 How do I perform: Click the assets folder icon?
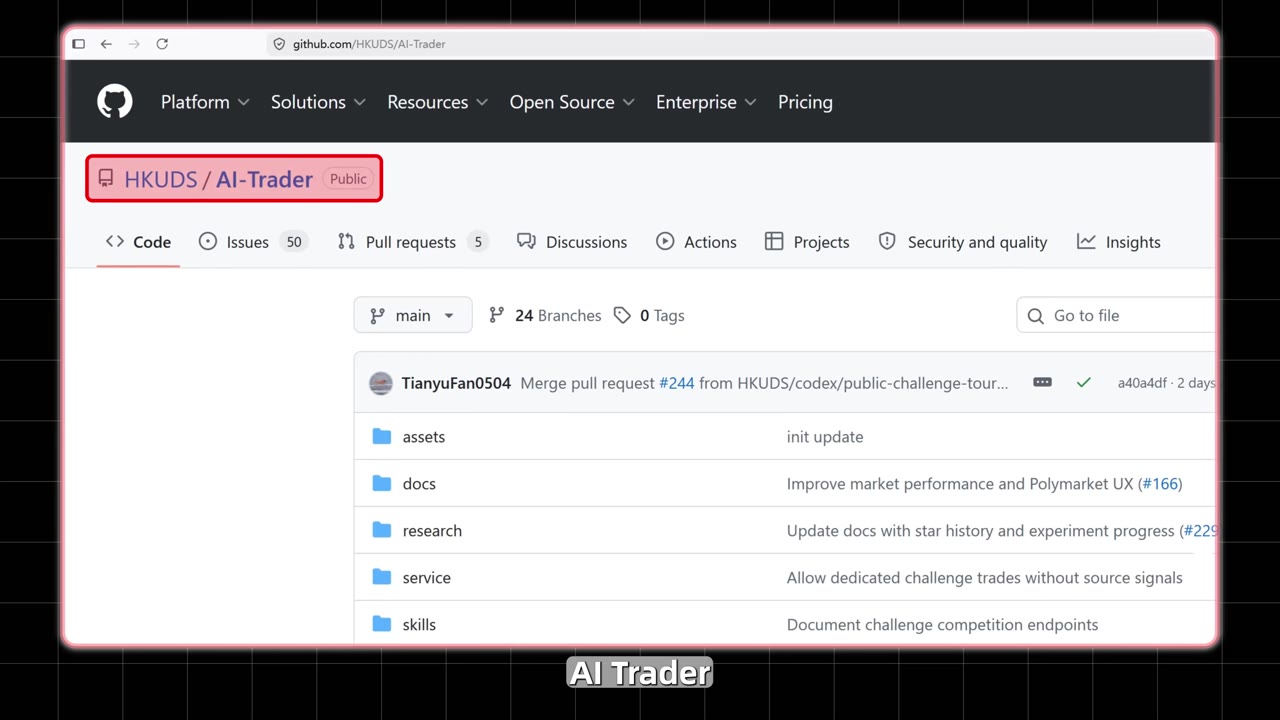(x=381, y=436)
